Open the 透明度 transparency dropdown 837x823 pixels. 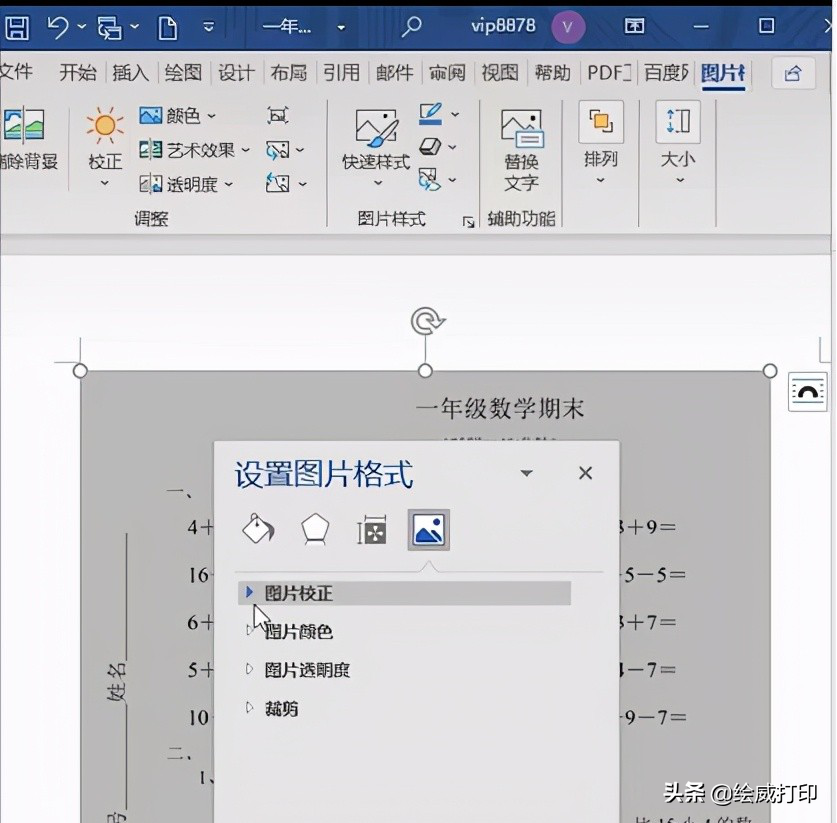coord(185,184)
